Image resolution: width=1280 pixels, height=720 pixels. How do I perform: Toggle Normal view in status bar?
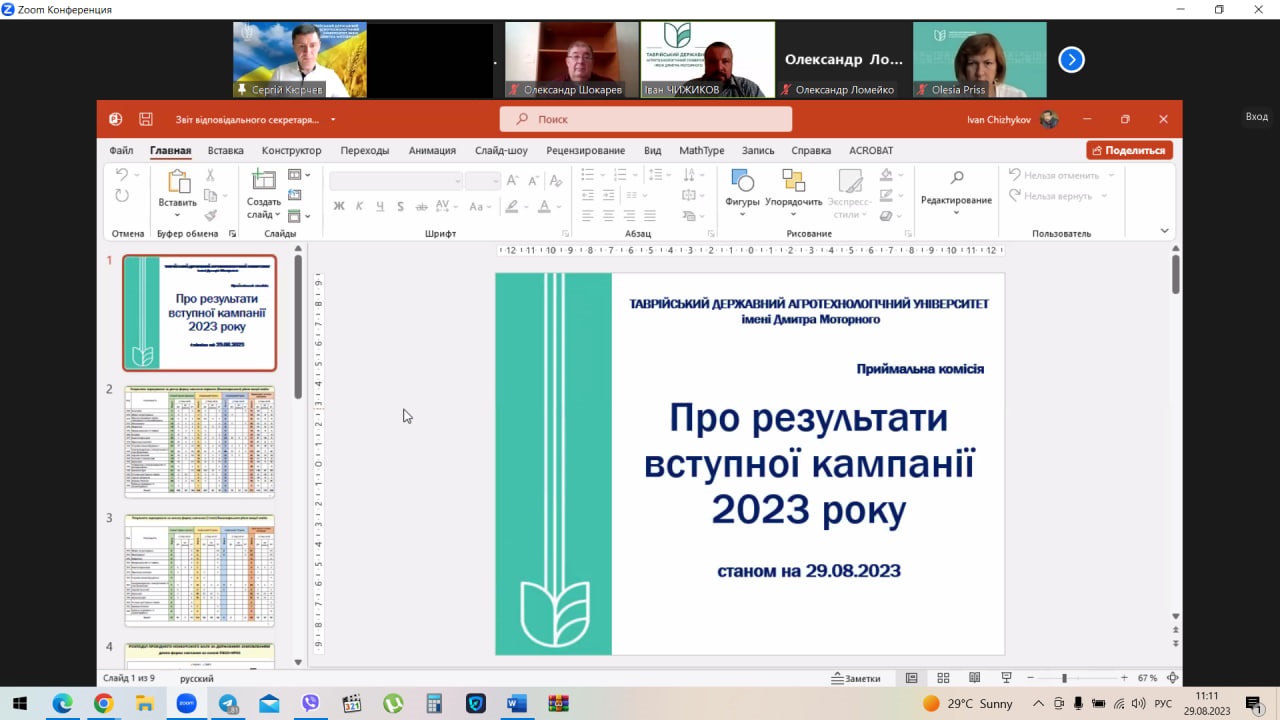point(911,678)
